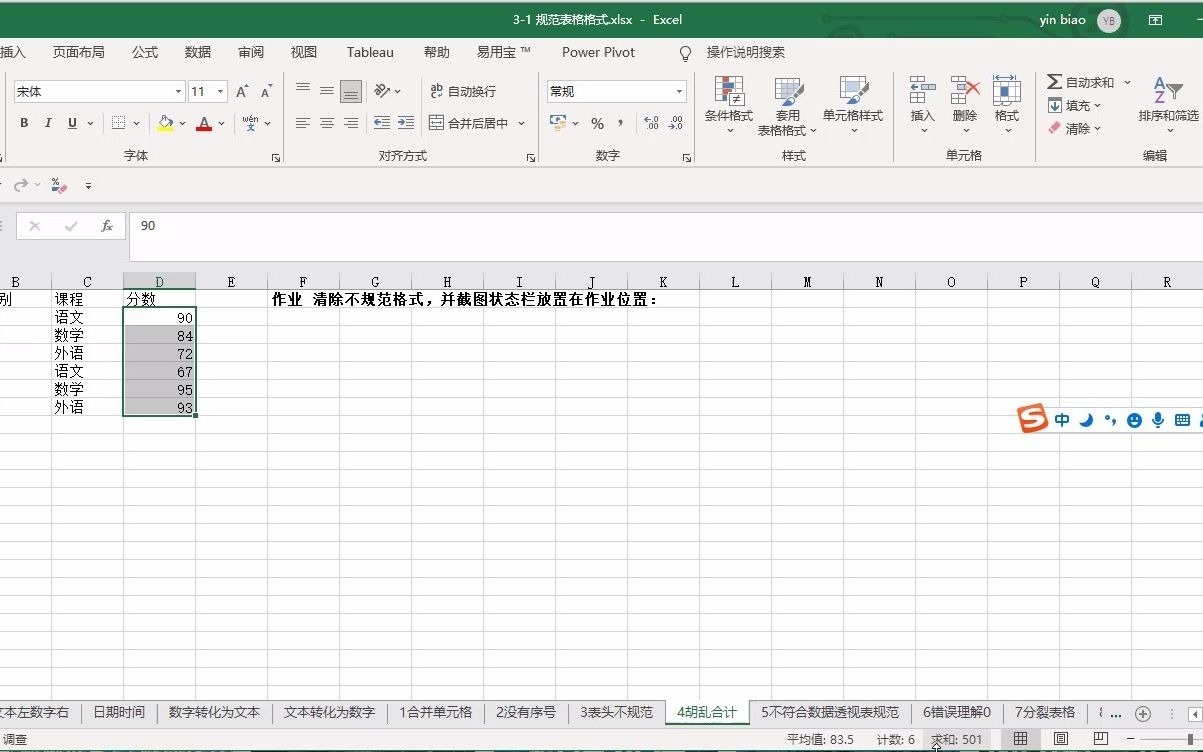Open 条件格式 conditional formatting
The width and height of the screenshot is (1203, 752).
pos(729,103)
